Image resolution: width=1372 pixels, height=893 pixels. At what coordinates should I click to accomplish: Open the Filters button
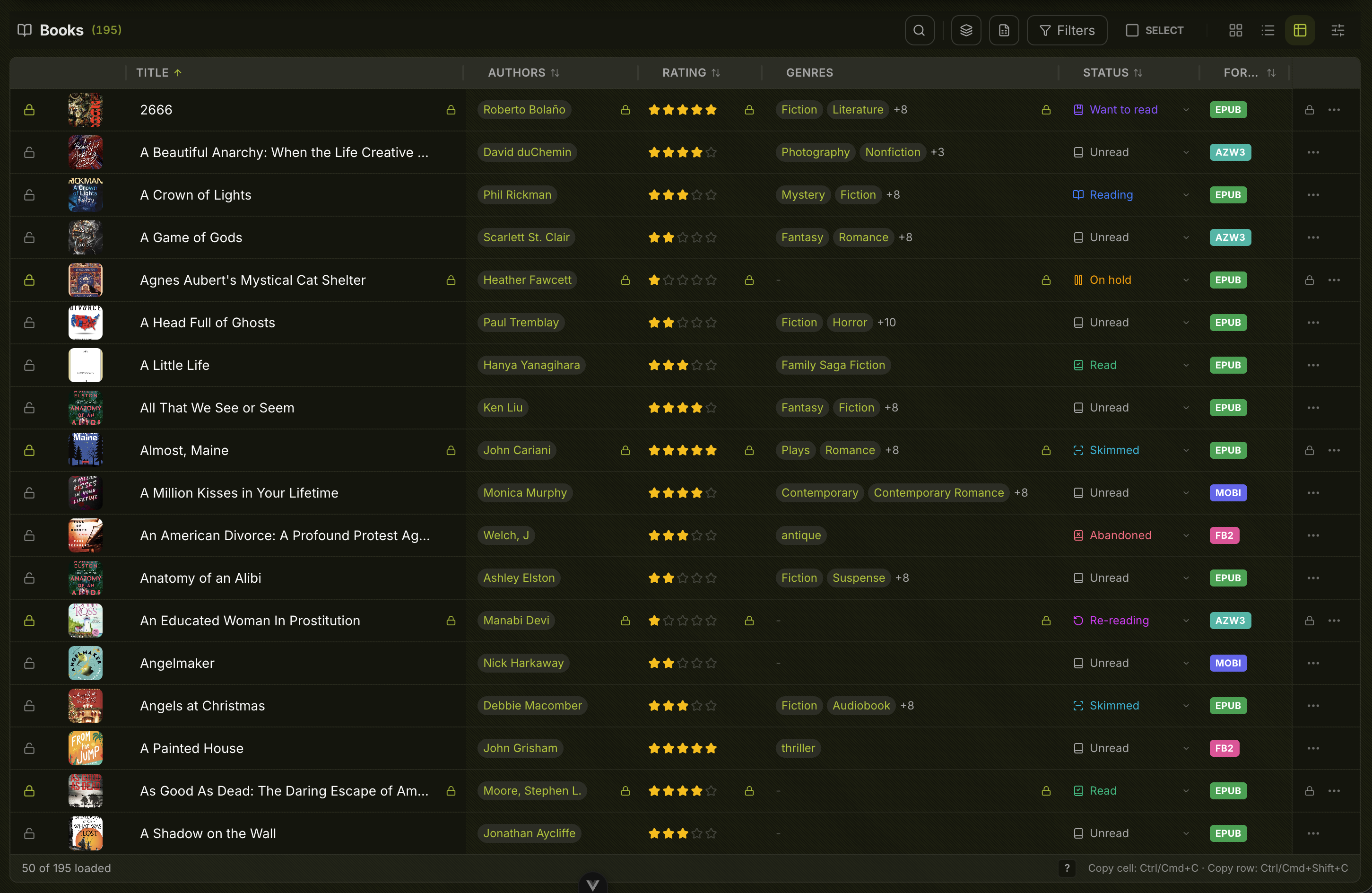(x=1067, y=30)
